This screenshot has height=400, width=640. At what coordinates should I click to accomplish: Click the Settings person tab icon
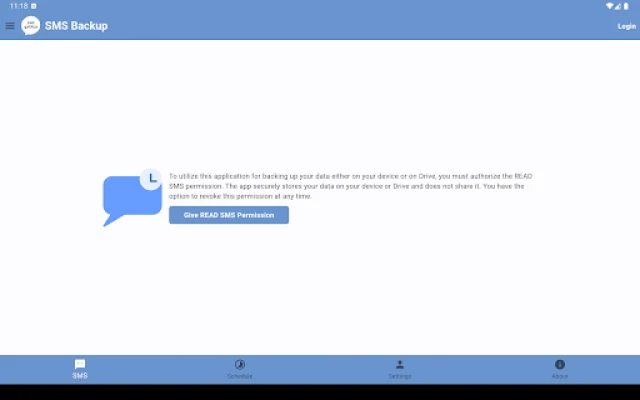[x=400, y=364]
